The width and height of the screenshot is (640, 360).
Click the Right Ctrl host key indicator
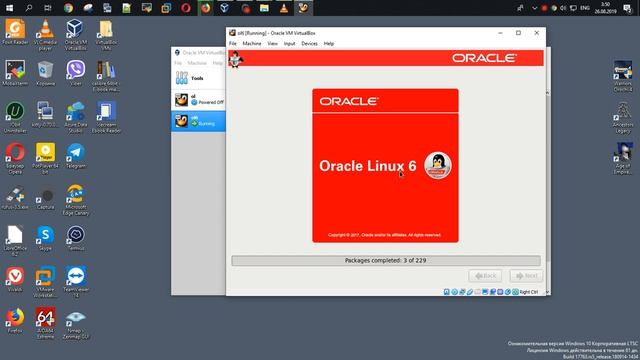(529, 292)
